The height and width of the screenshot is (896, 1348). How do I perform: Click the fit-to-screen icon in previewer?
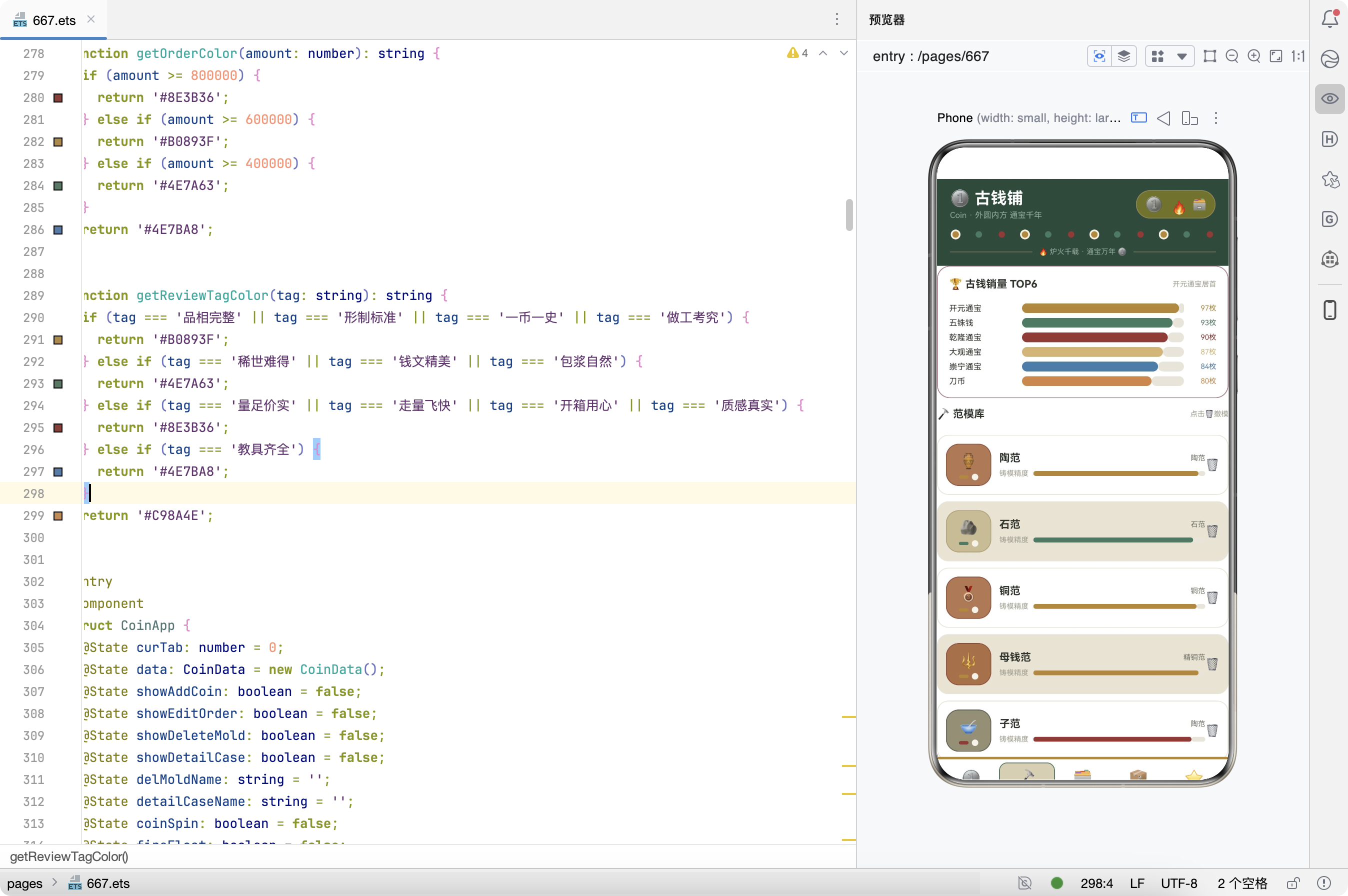[x=1276, y=56]
